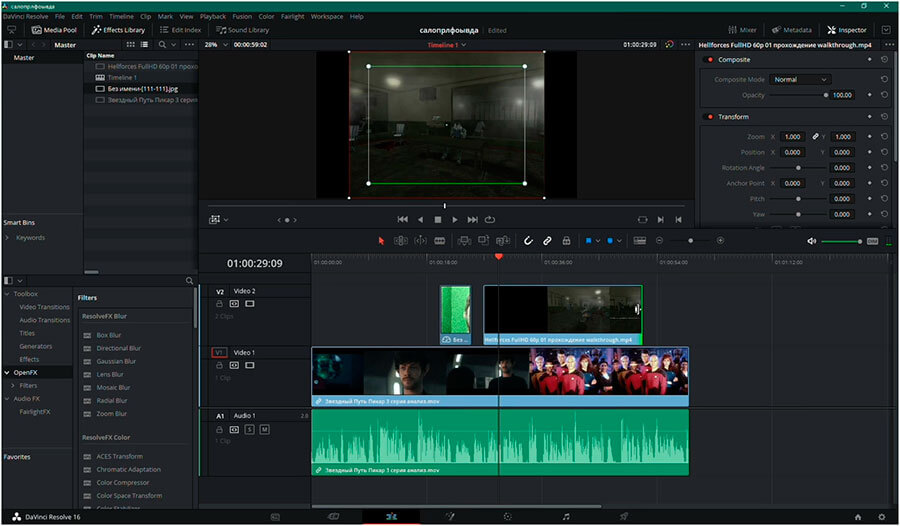The image size is (900, 526).
Task: Click the Insert Clip toolbar icon
Action: click(x=464, y=241)
